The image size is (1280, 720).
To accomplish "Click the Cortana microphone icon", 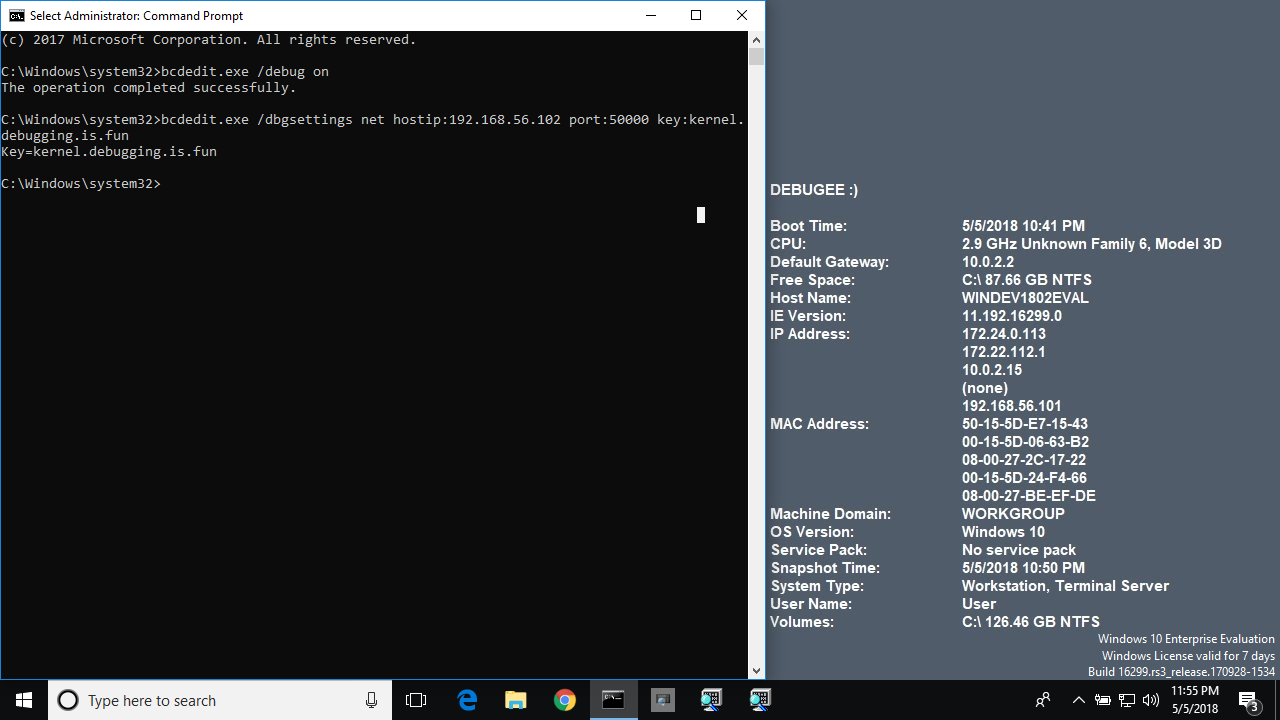I will coord(371,700).
